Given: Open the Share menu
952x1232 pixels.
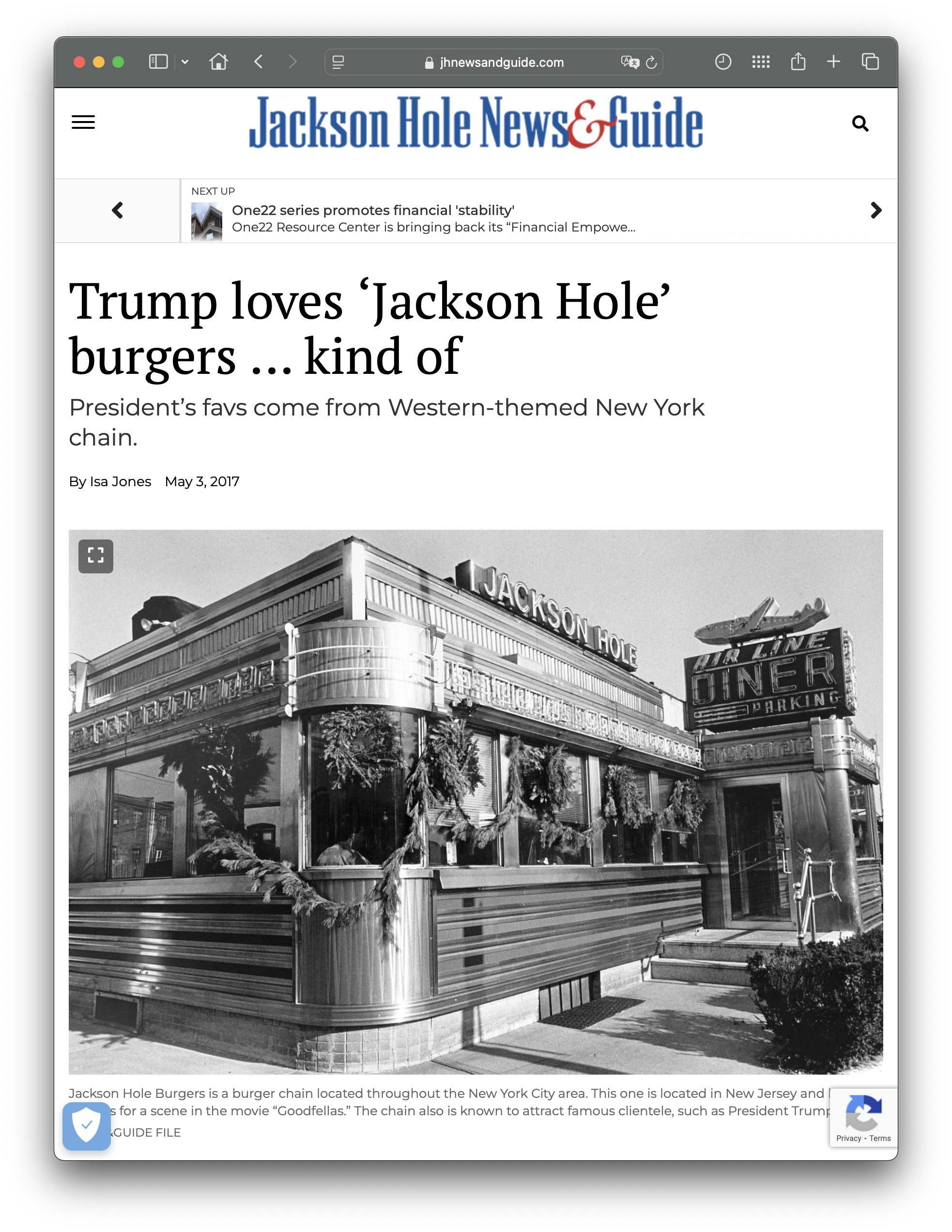Looking at the screenshot, I should click(x=798, y=62).
